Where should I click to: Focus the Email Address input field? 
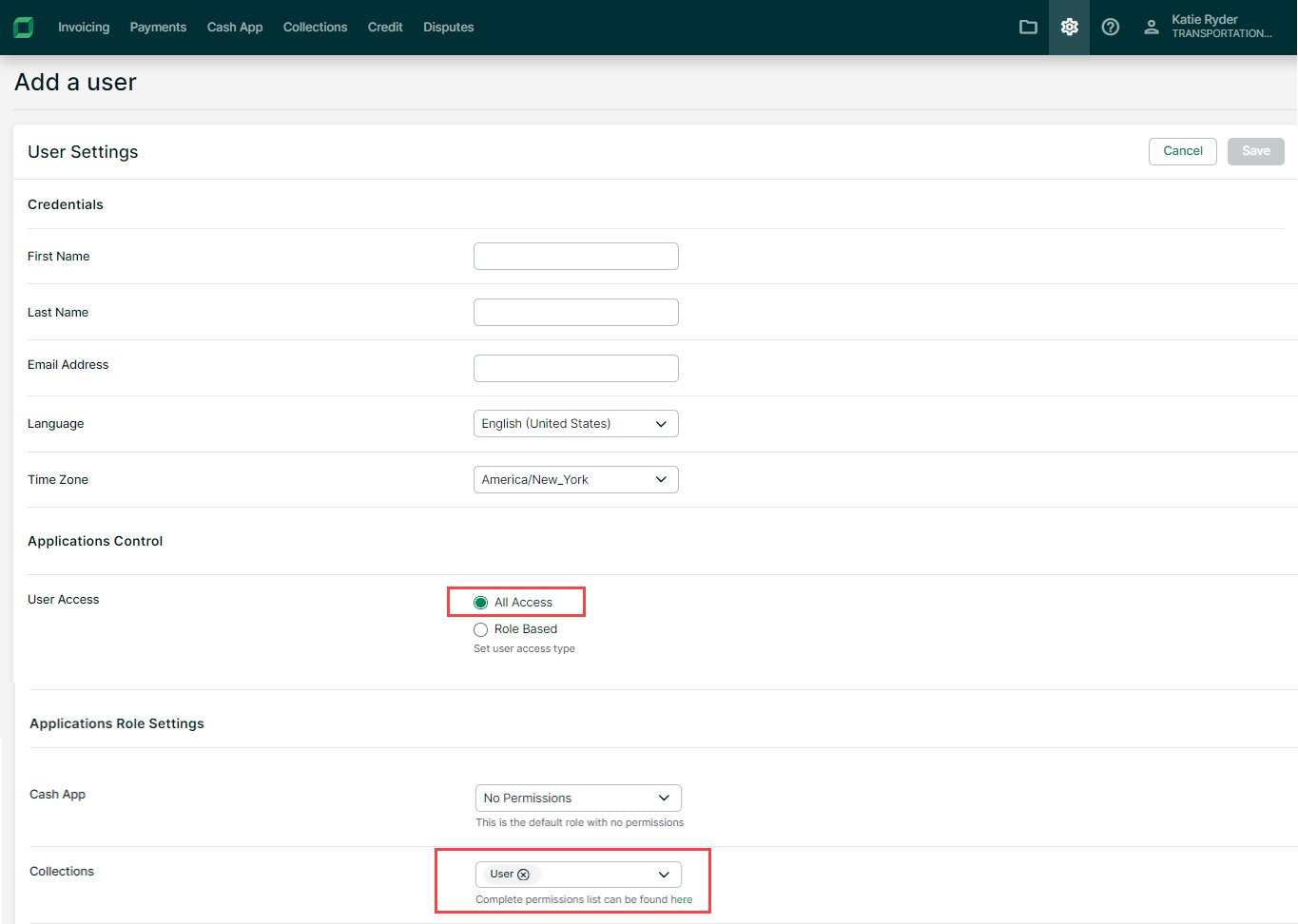click(x=575, y=369)
